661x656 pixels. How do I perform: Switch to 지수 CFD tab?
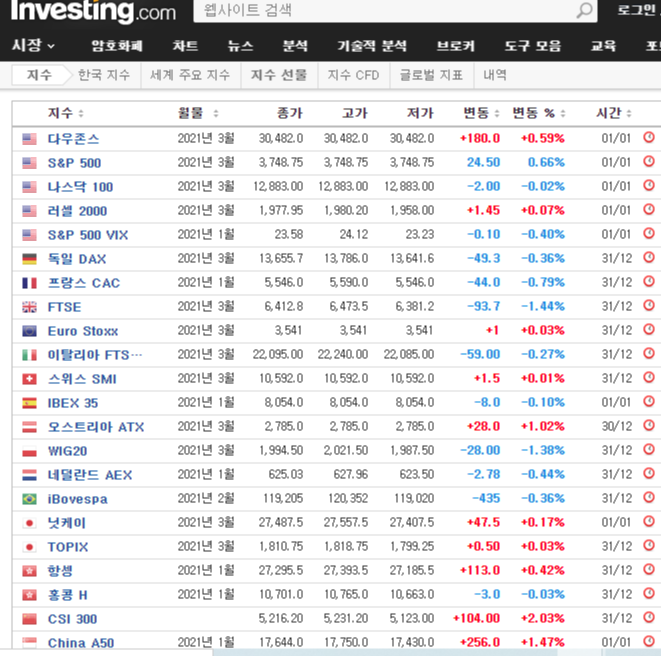tap(353, 75)
